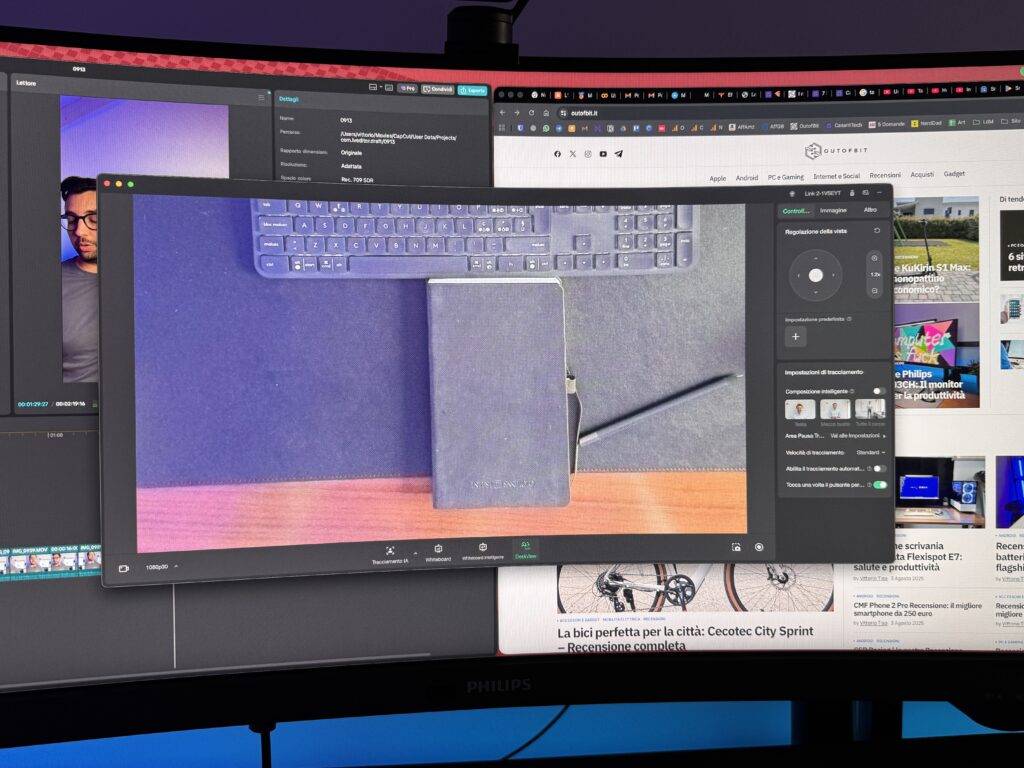Enable the Composizione intelligente toggle
This screenshot has width=1024, height=768.
[x=879, y=391]
